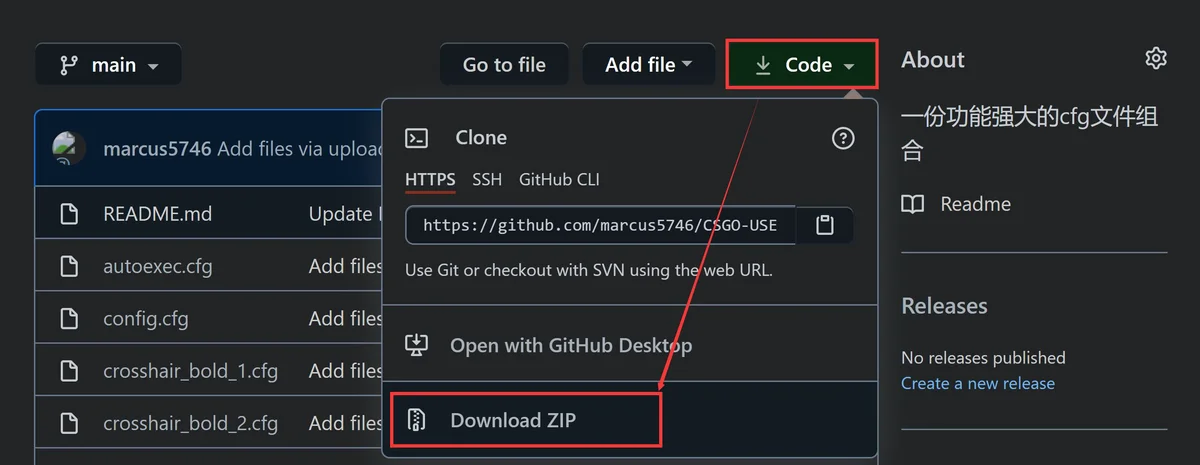
Task: Click the About heading text
Action: tap(933, 60)
